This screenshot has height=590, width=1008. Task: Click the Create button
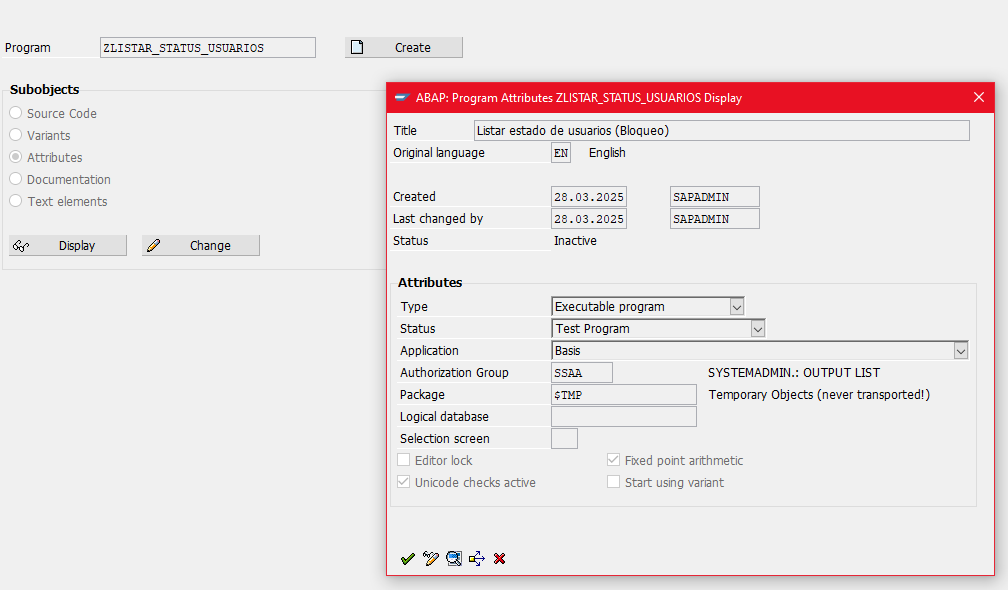[x=404, y=48]
